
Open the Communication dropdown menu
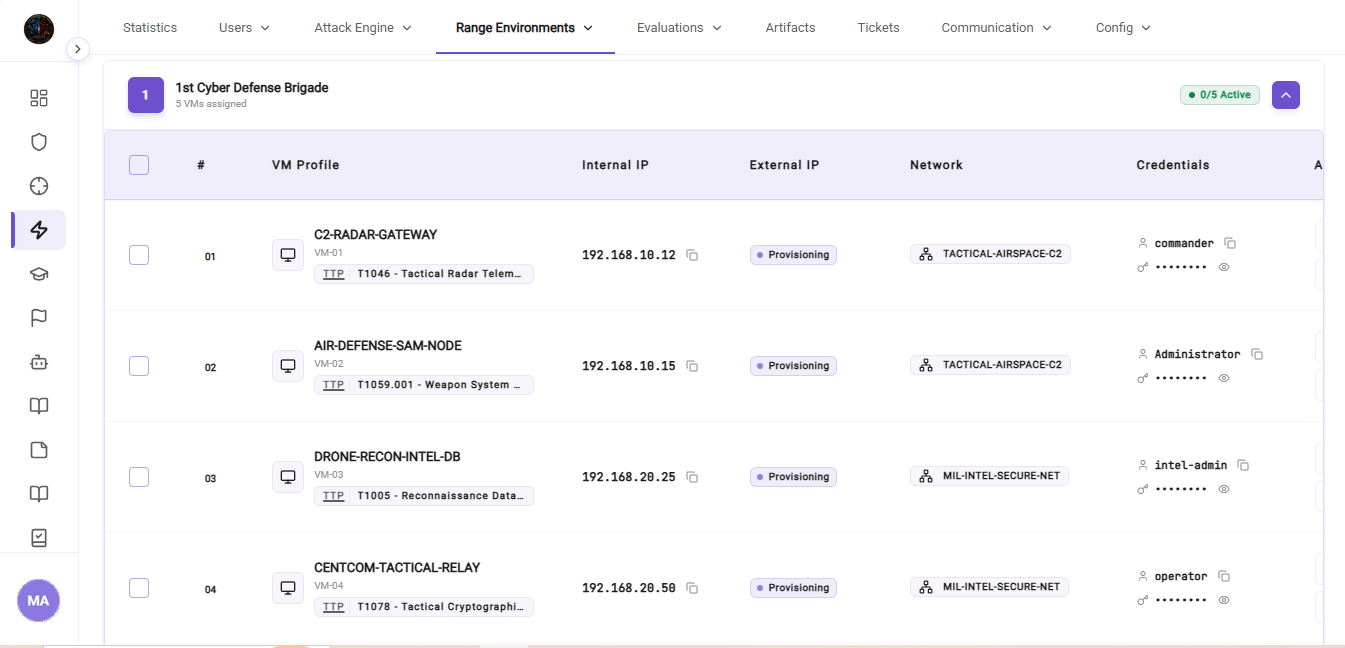[997, 28]
